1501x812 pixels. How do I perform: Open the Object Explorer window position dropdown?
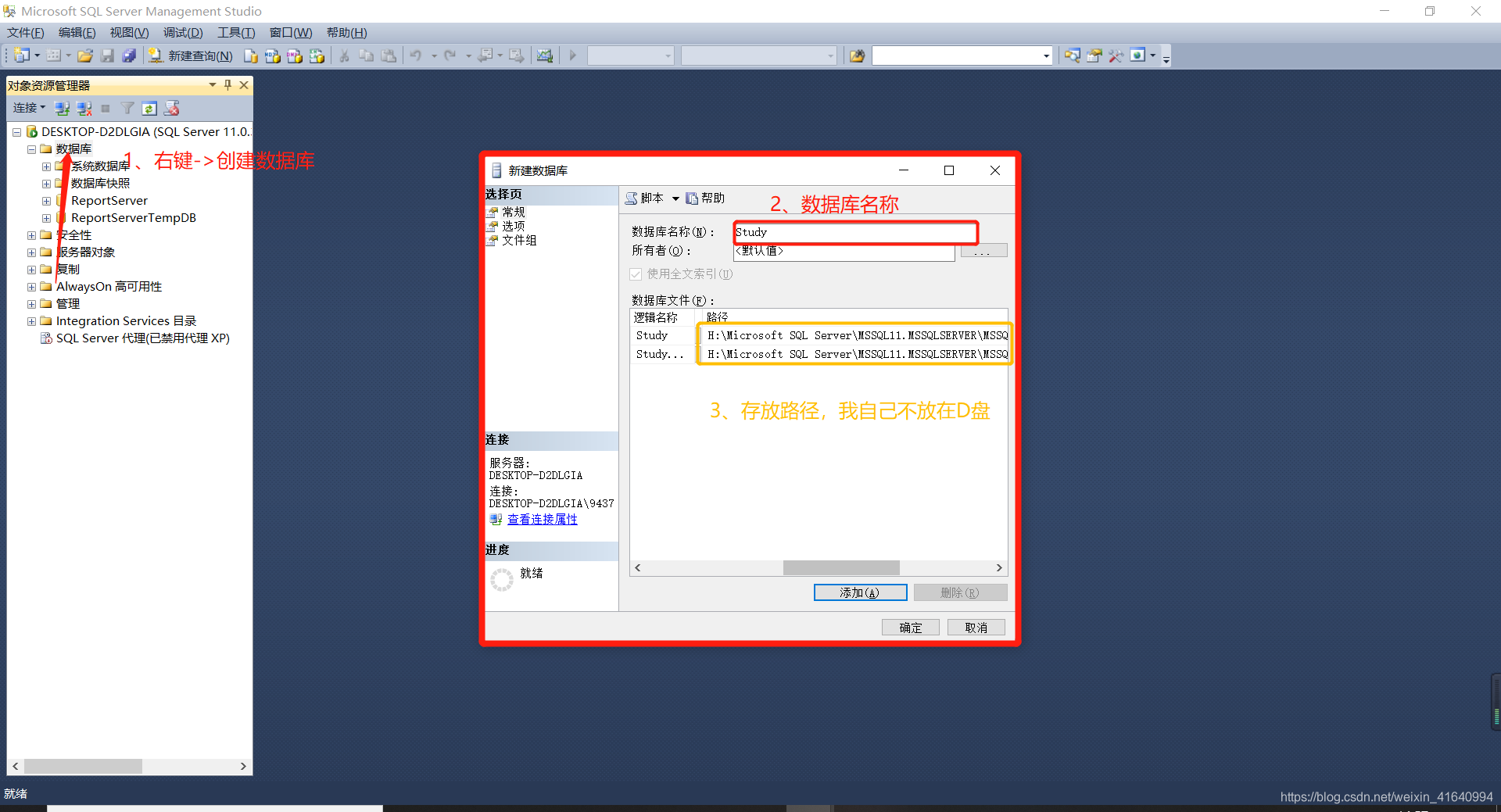point(212,85)
